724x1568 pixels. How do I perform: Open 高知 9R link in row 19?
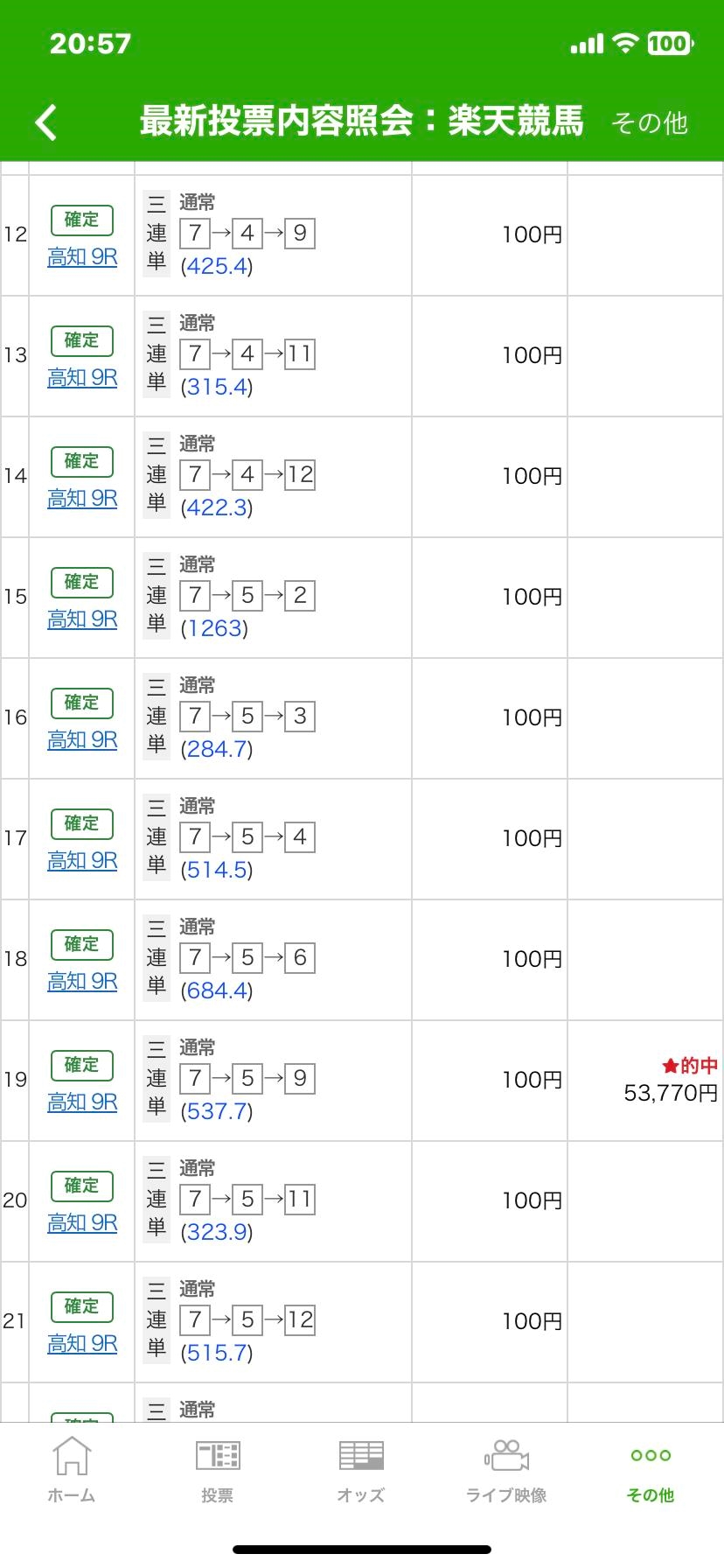tap(82, 1102)
